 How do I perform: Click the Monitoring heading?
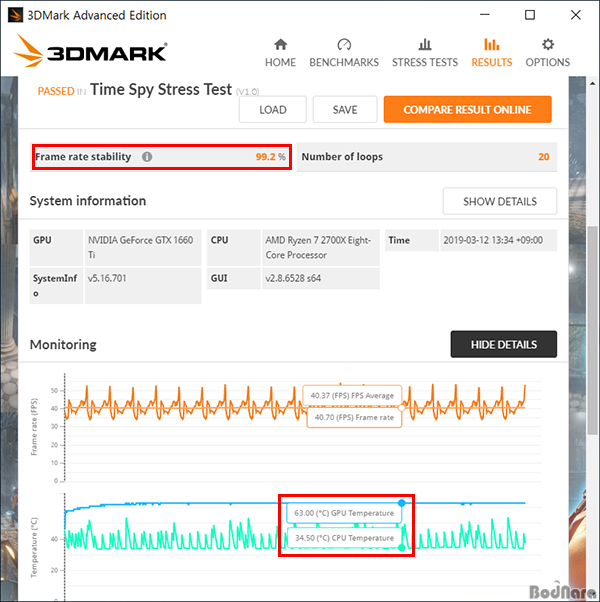[x=63, y=344]
